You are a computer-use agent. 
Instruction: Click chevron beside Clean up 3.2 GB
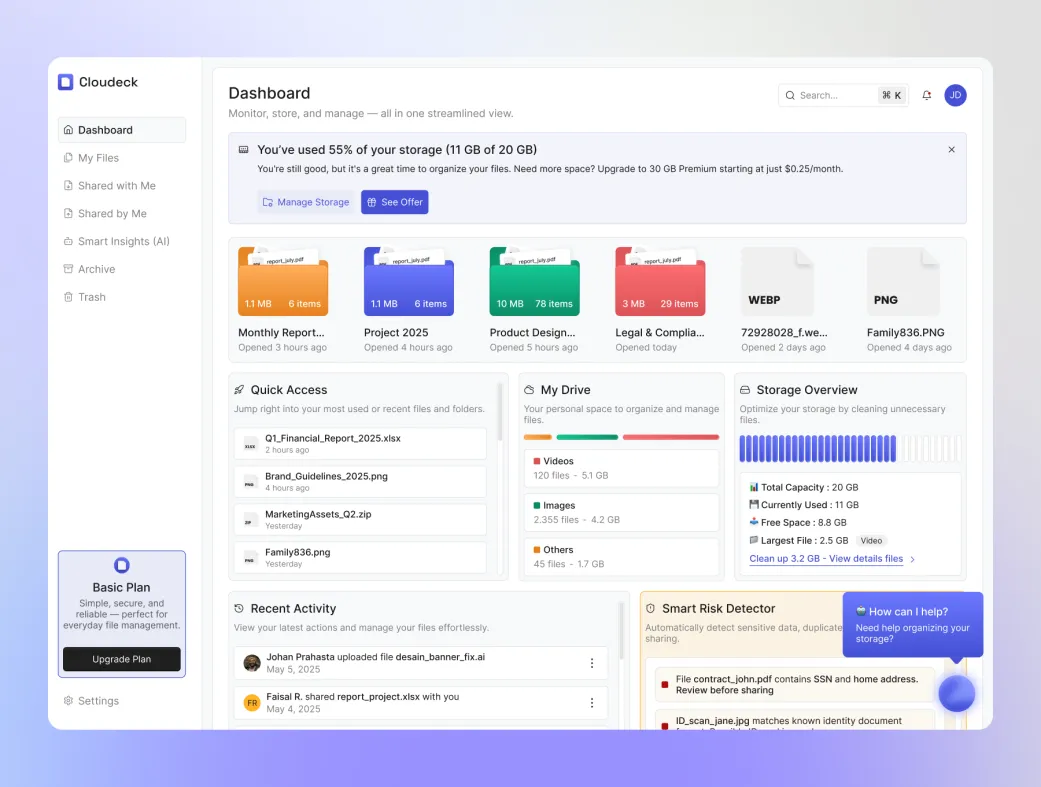[x=912, y=560]
